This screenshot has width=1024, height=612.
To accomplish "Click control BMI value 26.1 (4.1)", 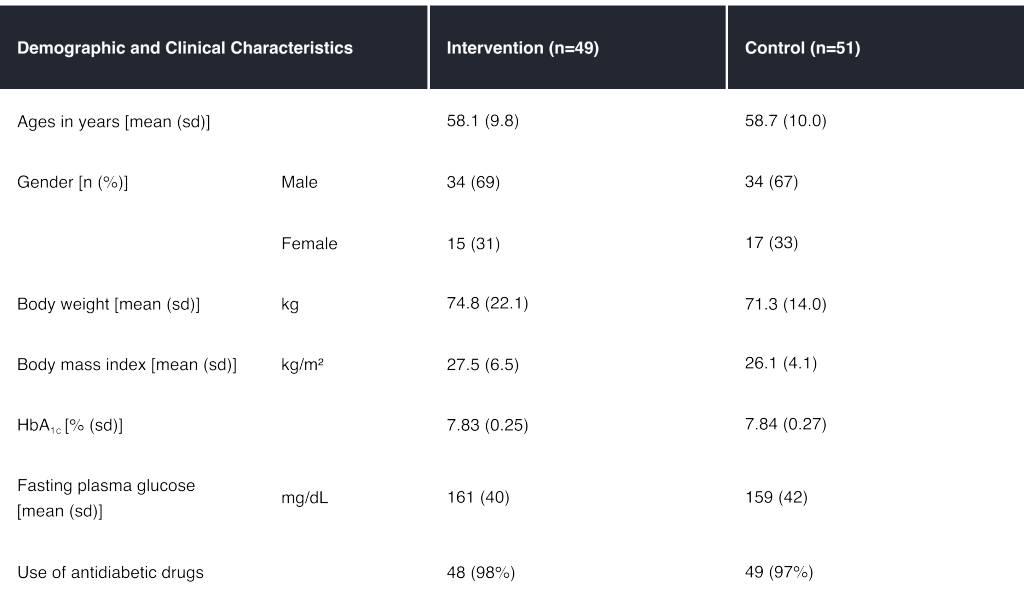I will click(x=781, y=365).
